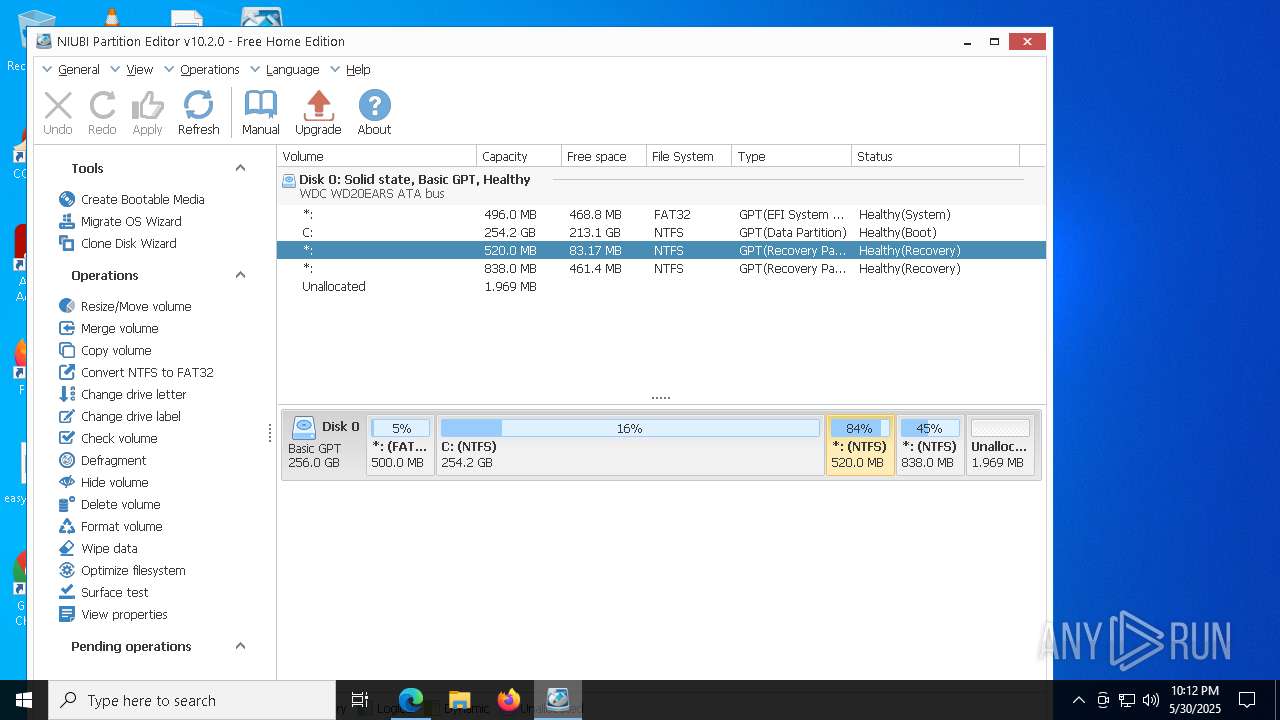Open Microsoft Edge from taskbar

tap(411, 700)
